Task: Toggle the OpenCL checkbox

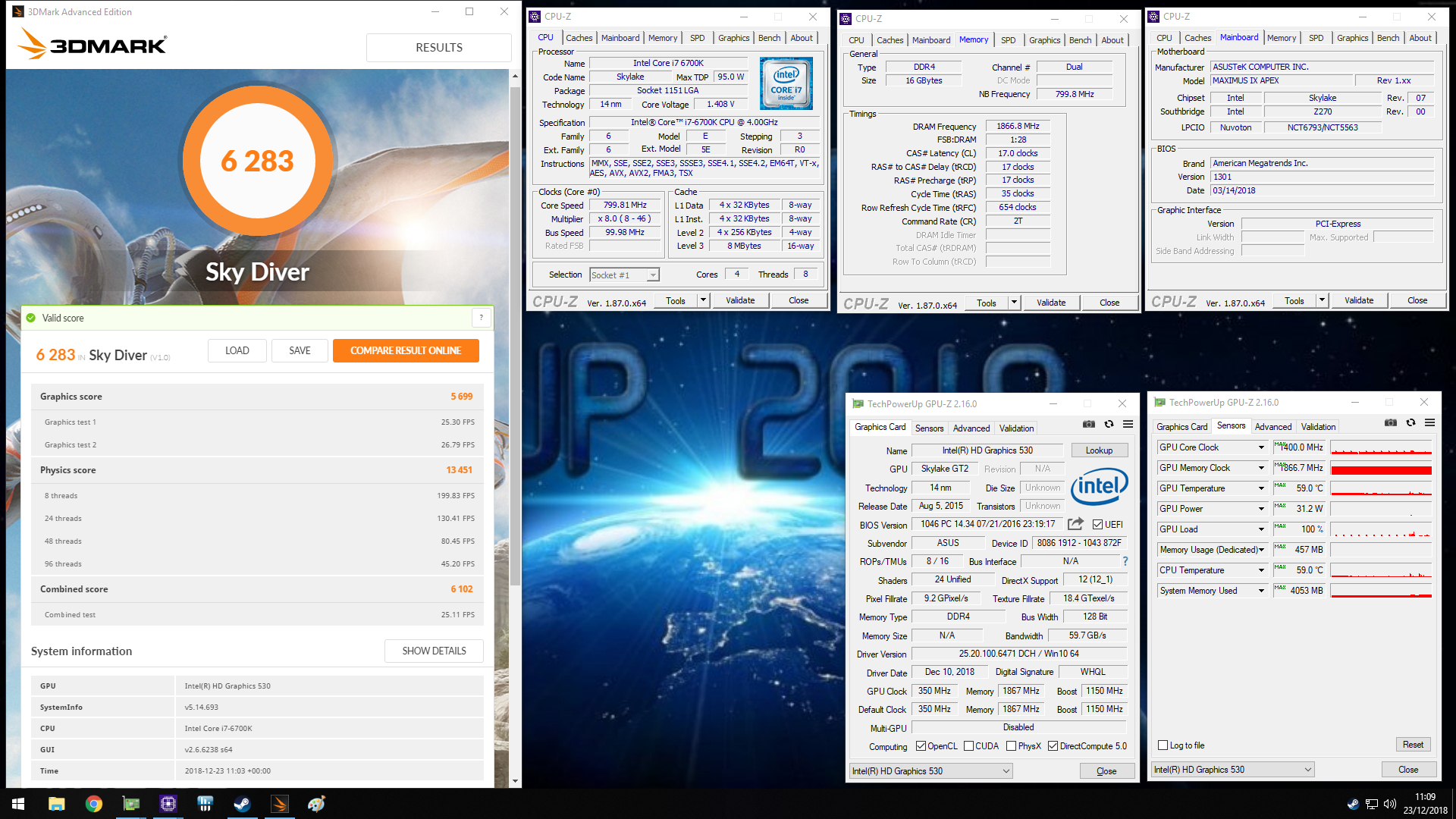Action: 921,746
